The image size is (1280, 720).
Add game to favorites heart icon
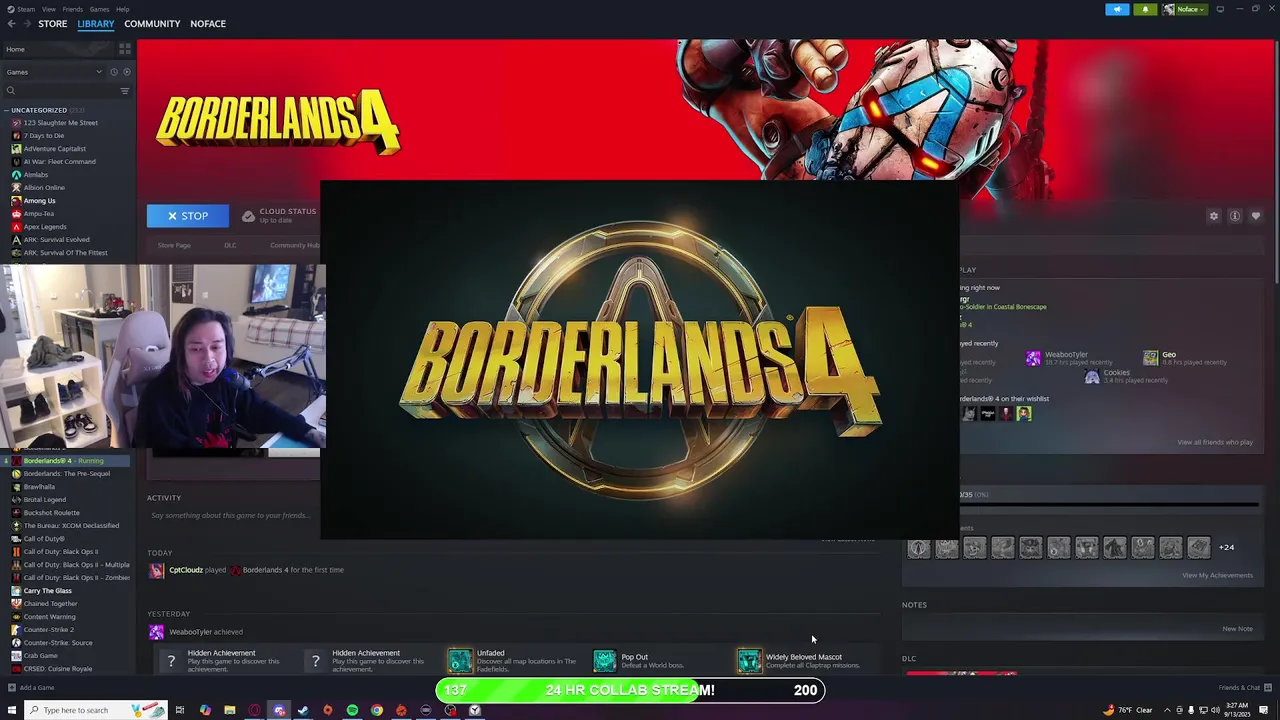coord(1256,216)
